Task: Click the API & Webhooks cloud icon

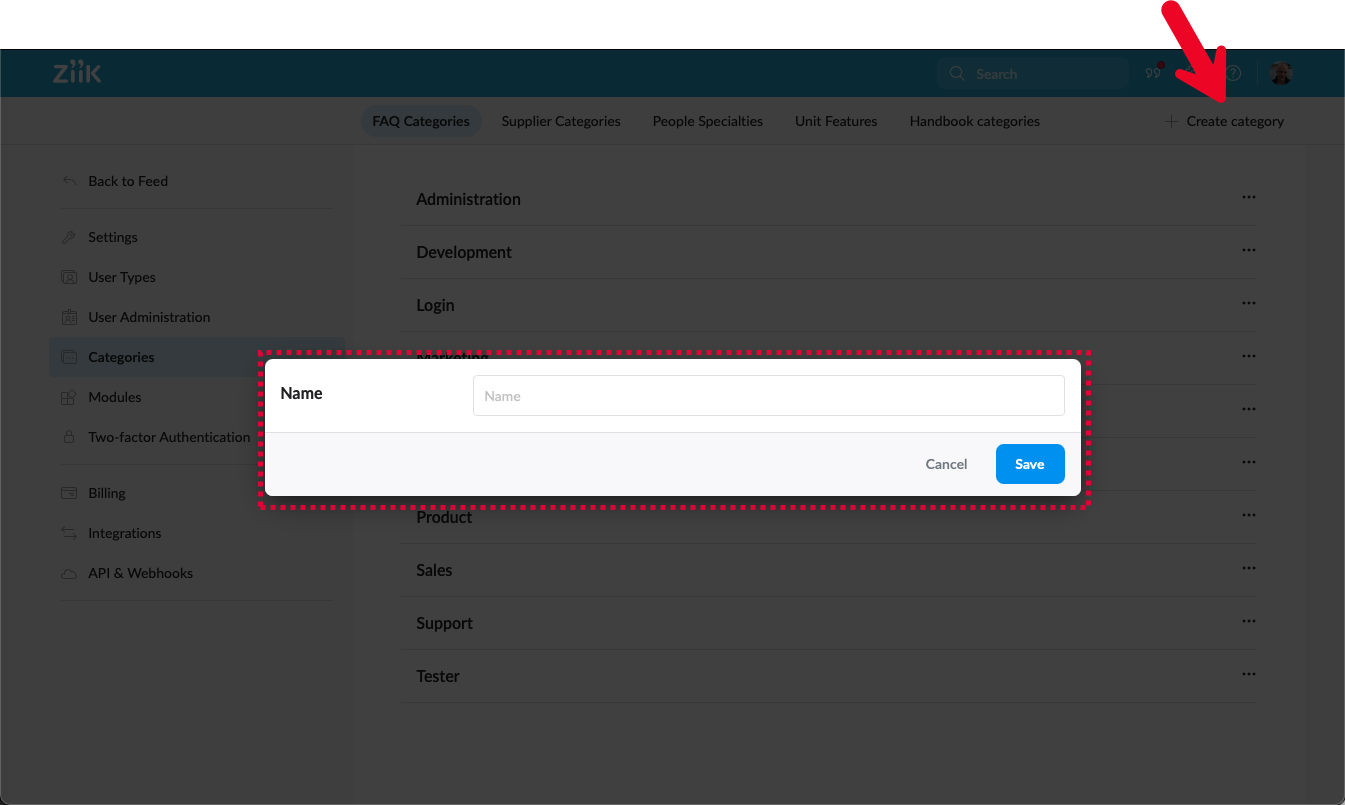Action: (69, 573)
